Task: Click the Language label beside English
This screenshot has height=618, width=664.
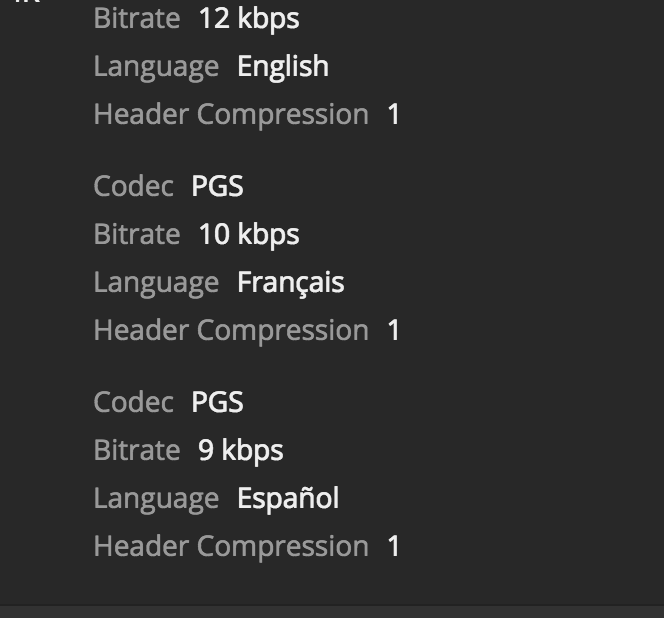Action: (x=155, y=67)
